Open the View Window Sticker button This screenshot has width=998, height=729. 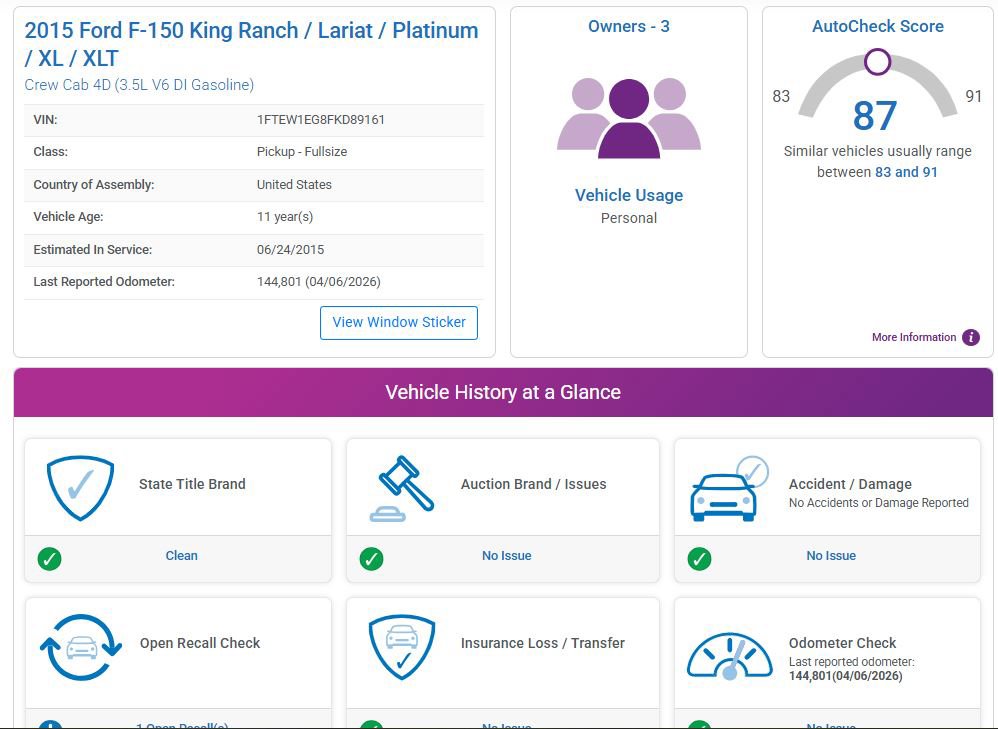pyautogui.click(x=399, y=323)
